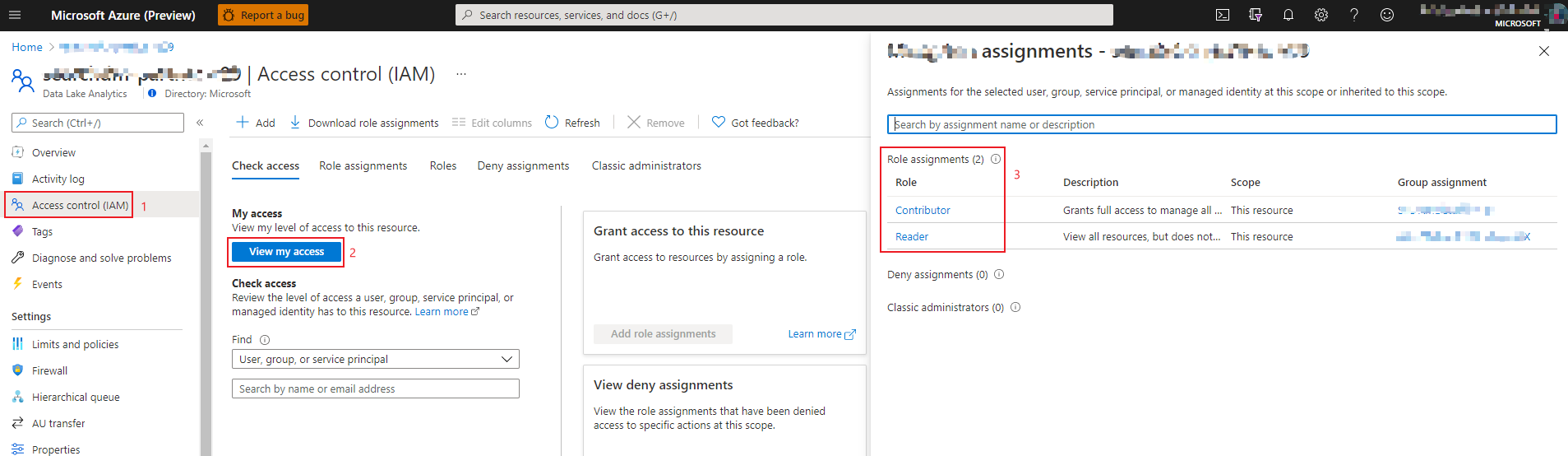Open Overview in the sidebar
The image size is (1568, 456).
point(53,152)
